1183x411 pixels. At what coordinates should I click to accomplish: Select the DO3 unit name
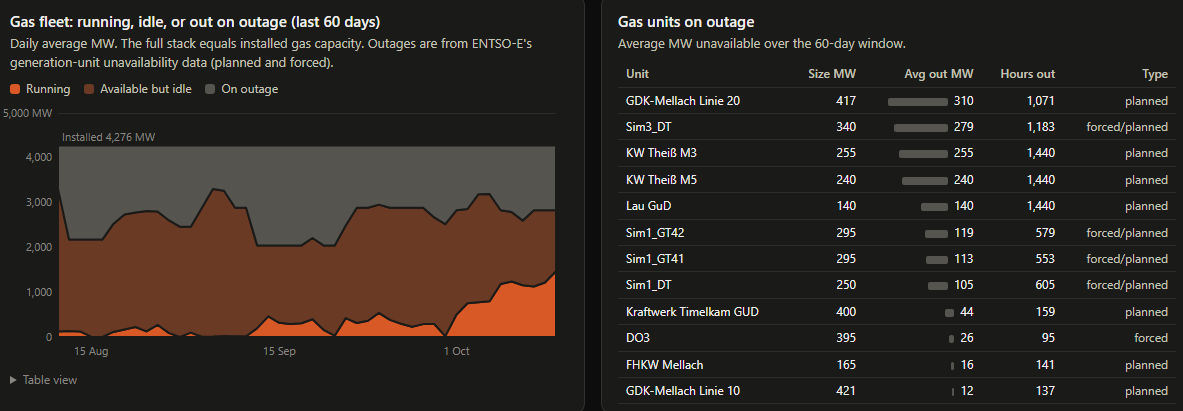tap(637, 338)
